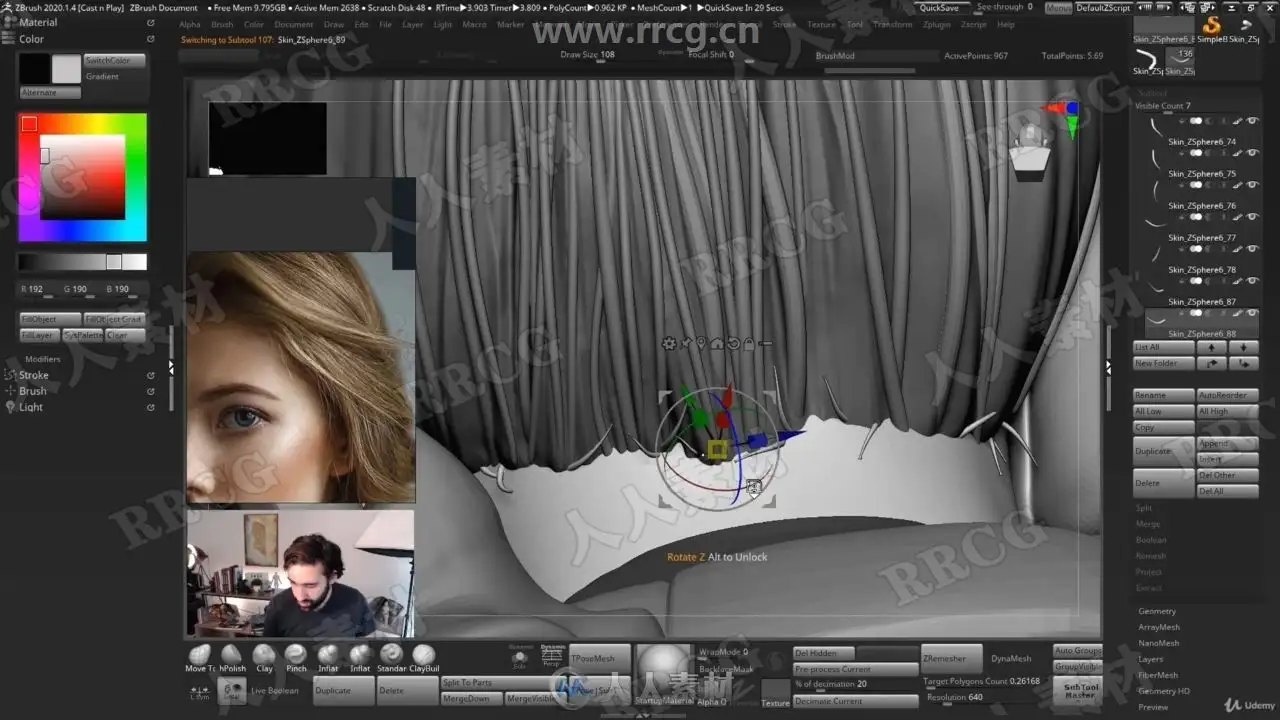Click the SwitchColor button
This screenshot has height=720, width=1280.
(x=114, y=60)
